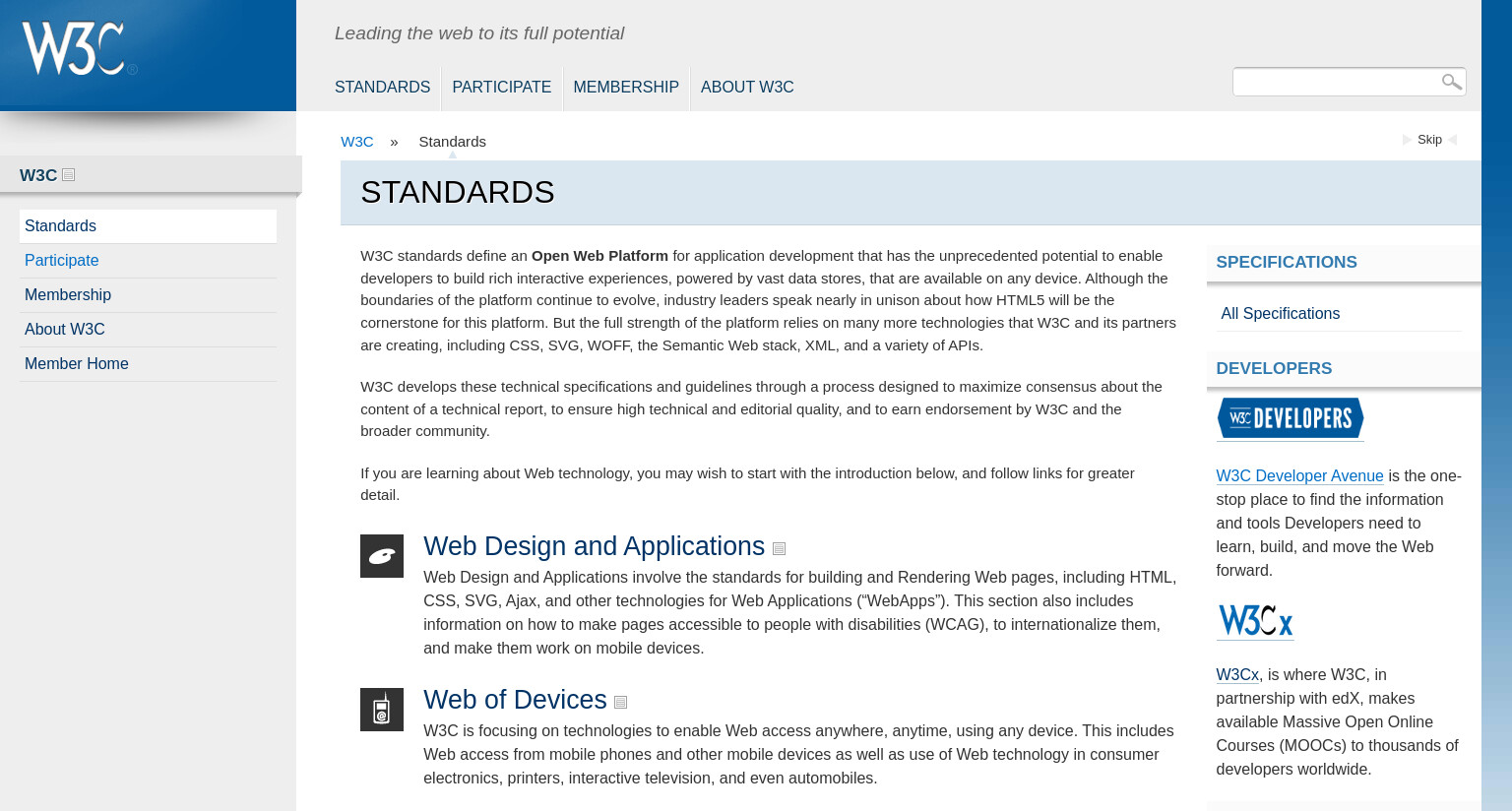Expand the small icon beside sidebar W3C heading
1512x811 pixels.
[x=69, y=175]
